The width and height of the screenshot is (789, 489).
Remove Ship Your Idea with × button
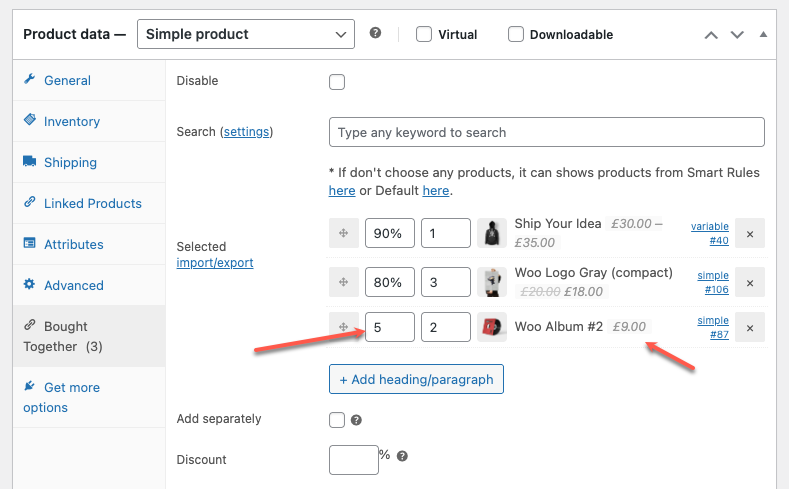coord(750,233)
